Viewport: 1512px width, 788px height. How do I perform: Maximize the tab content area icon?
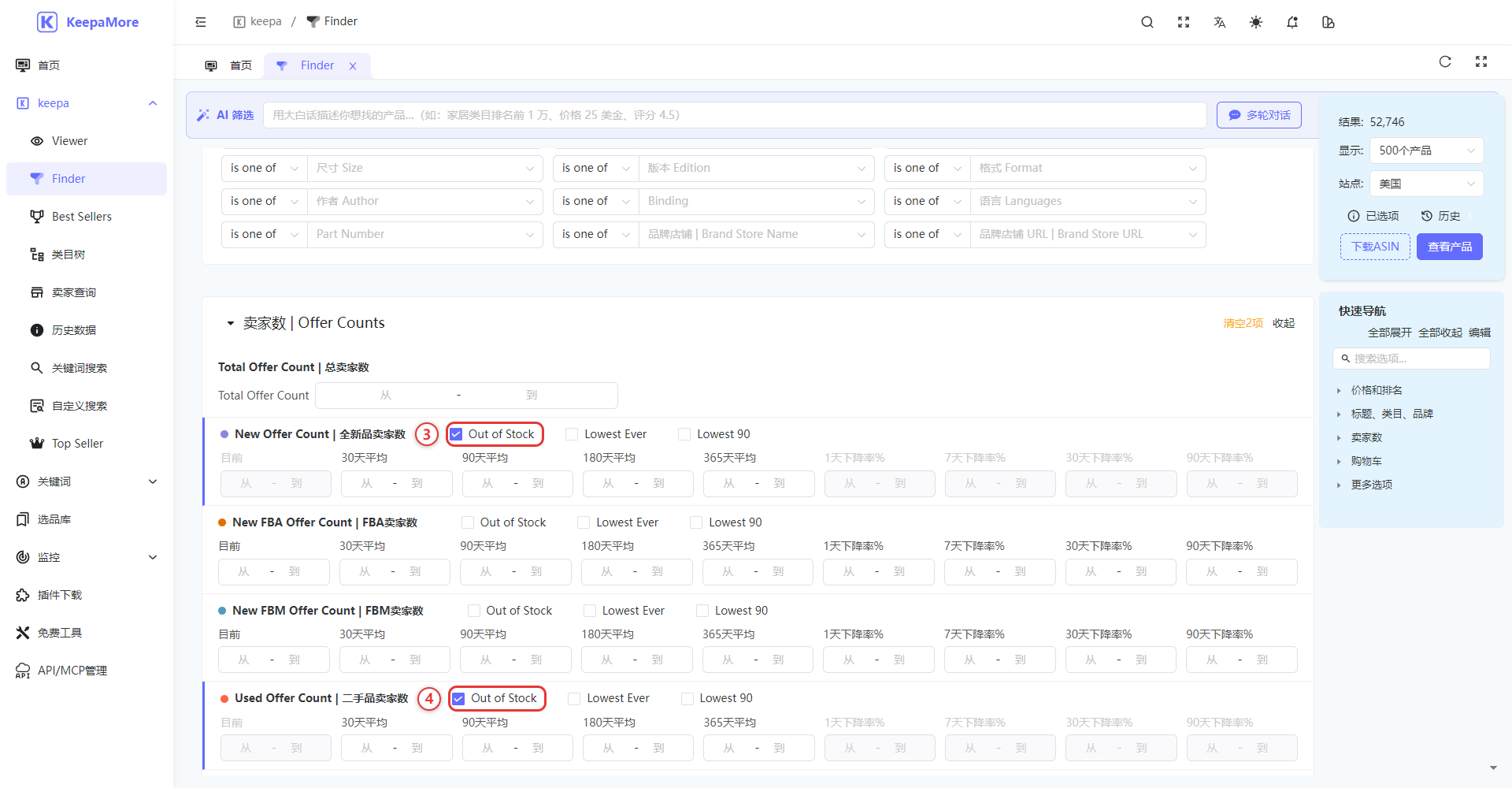click(x=1481, y=61)
